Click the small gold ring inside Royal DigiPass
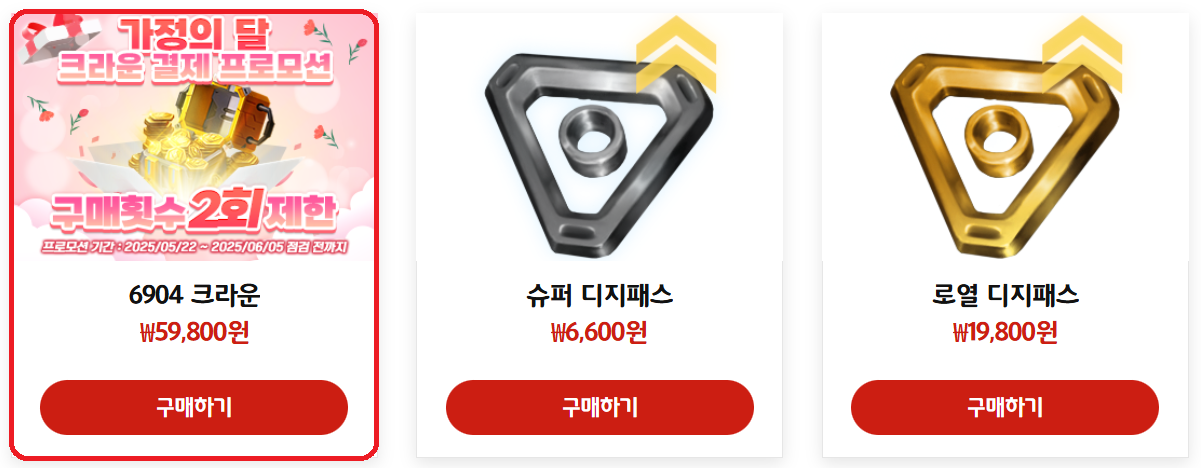Viewport: 1201px width, 468px height. [995, 140]
